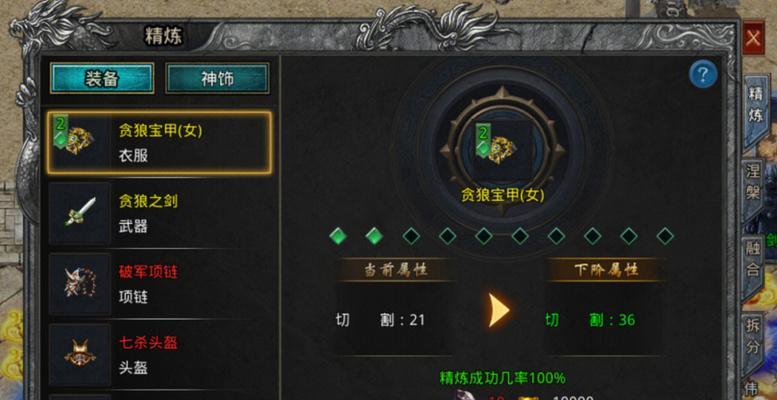777x400 pixels.
Task: Click the second filled green diamond
Action: (x=374, y=236)
